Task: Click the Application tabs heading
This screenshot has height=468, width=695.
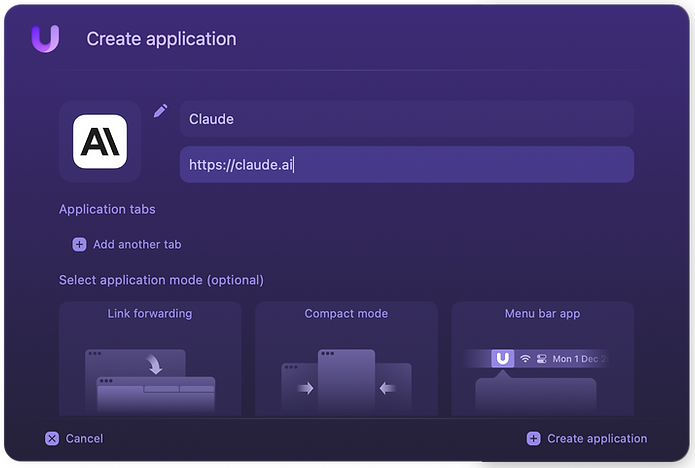Action: pos(107,209)
